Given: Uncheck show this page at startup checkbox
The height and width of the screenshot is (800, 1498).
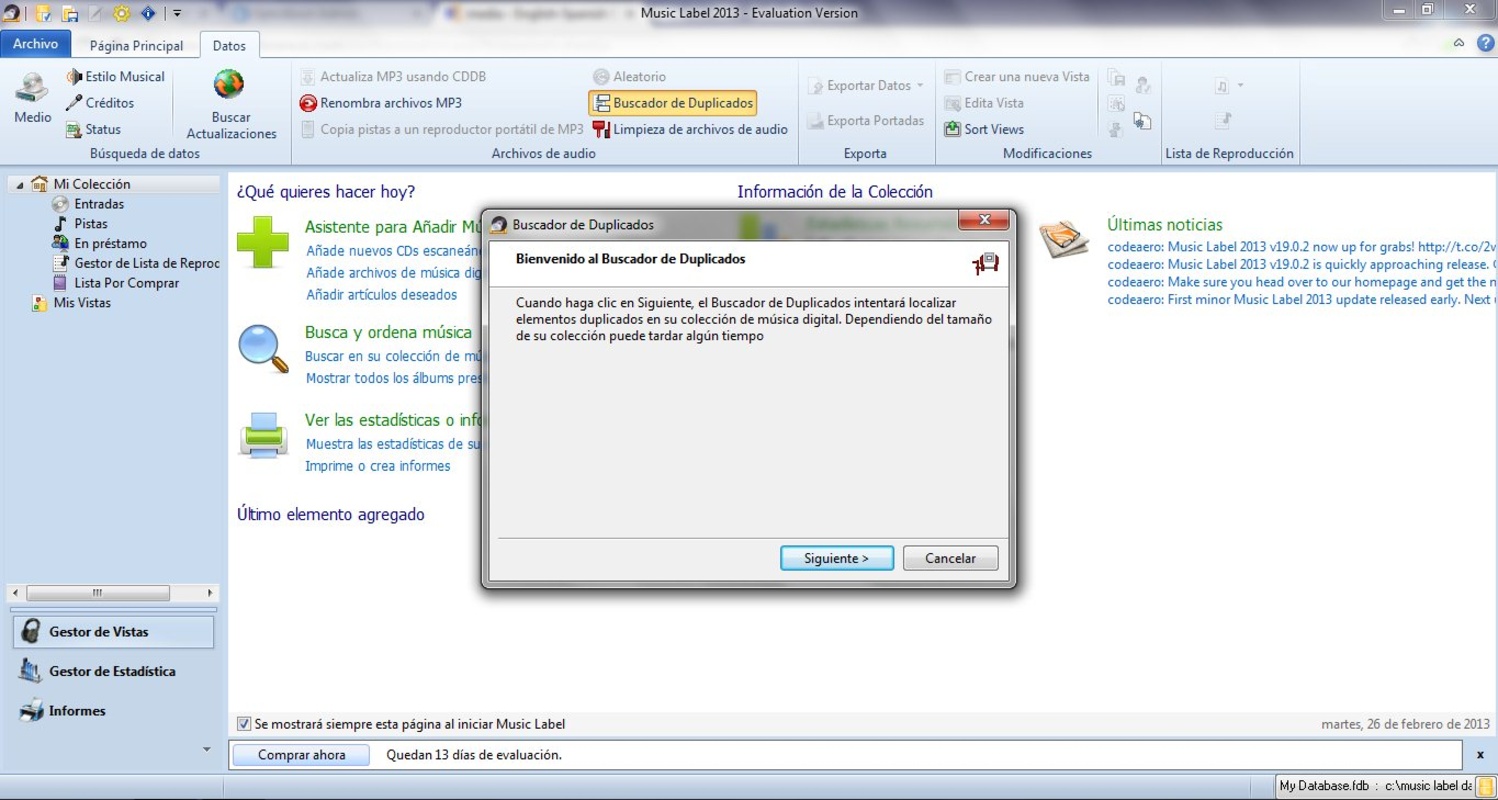Looking at the screenshot, I should coord(244,724).
